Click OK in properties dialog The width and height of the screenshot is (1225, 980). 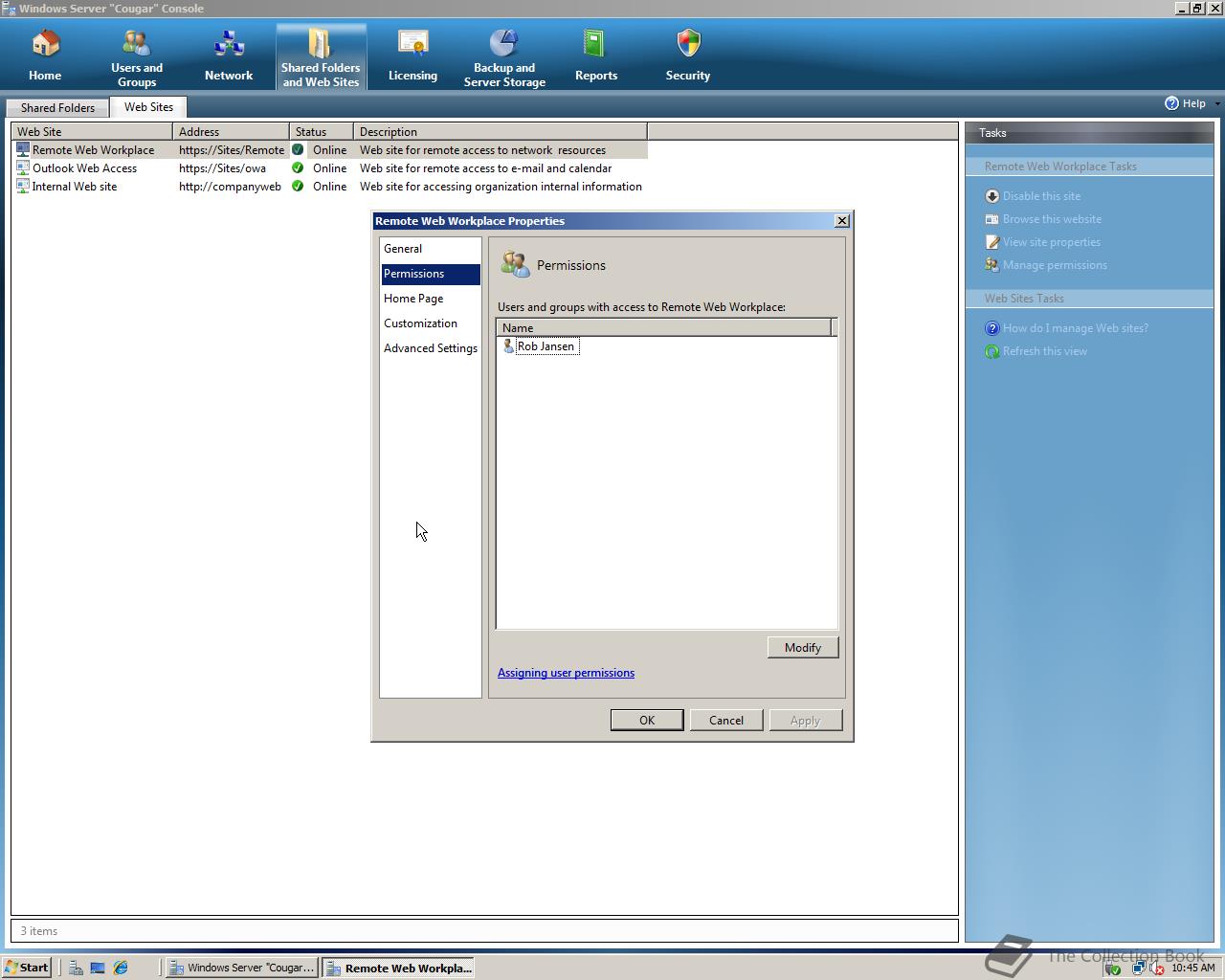(647, 721)
